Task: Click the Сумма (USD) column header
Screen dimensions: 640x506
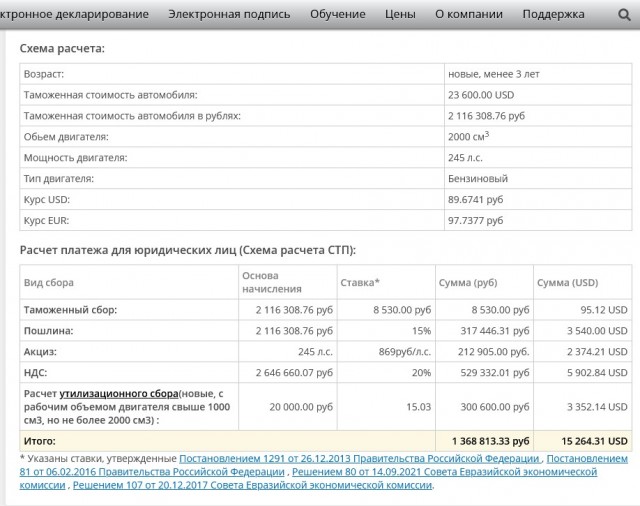Action: [x=567, y=282]
